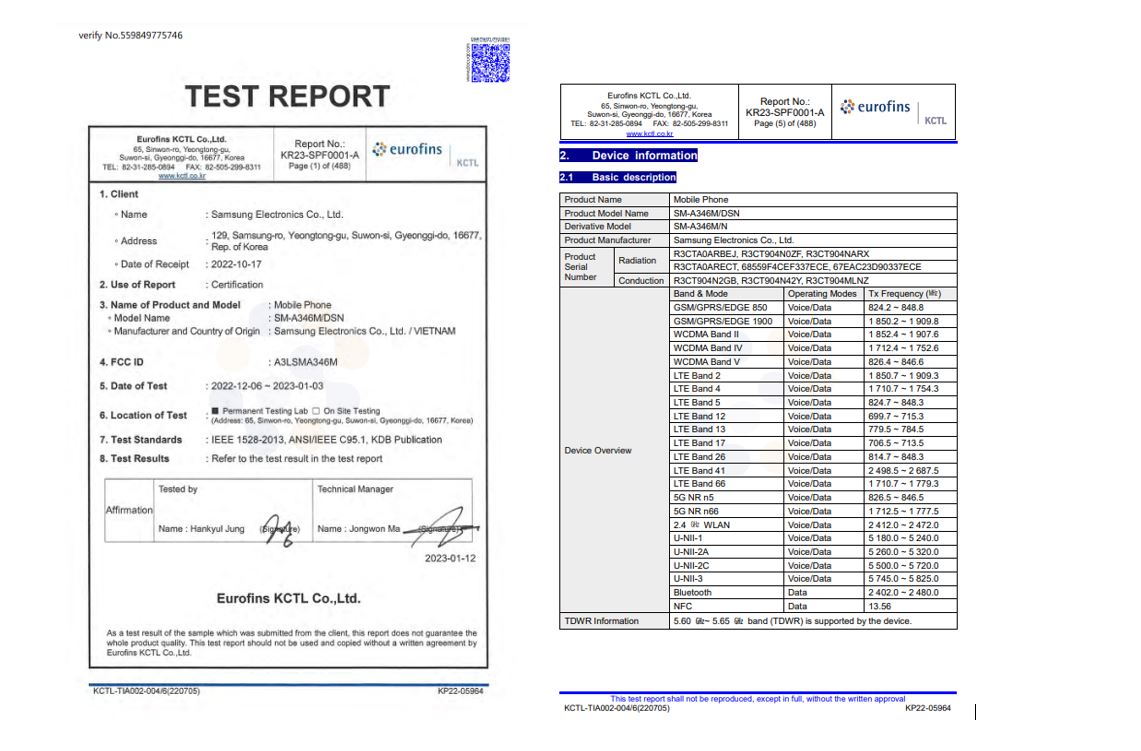Click the 'Operating Modes' column header
The image size is (1141, 751).
[822, 294]
